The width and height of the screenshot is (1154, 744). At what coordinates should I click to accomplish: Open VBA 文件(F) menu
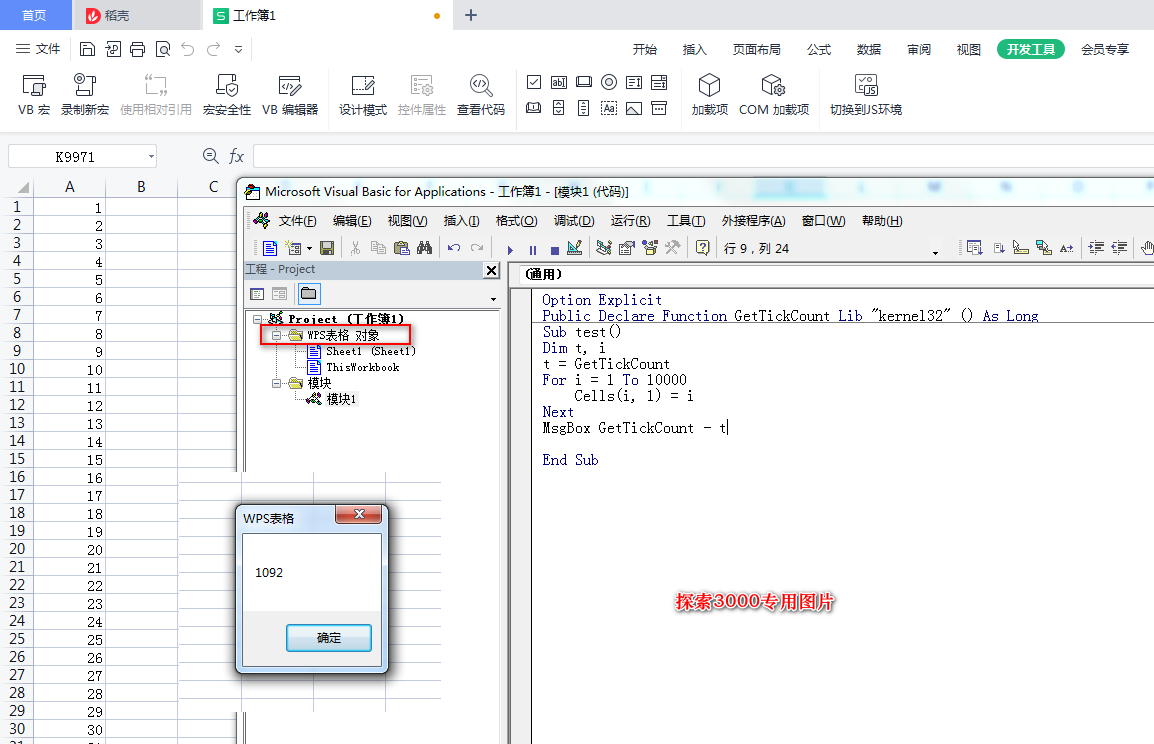pyautogui.click(x=297, y=221)
